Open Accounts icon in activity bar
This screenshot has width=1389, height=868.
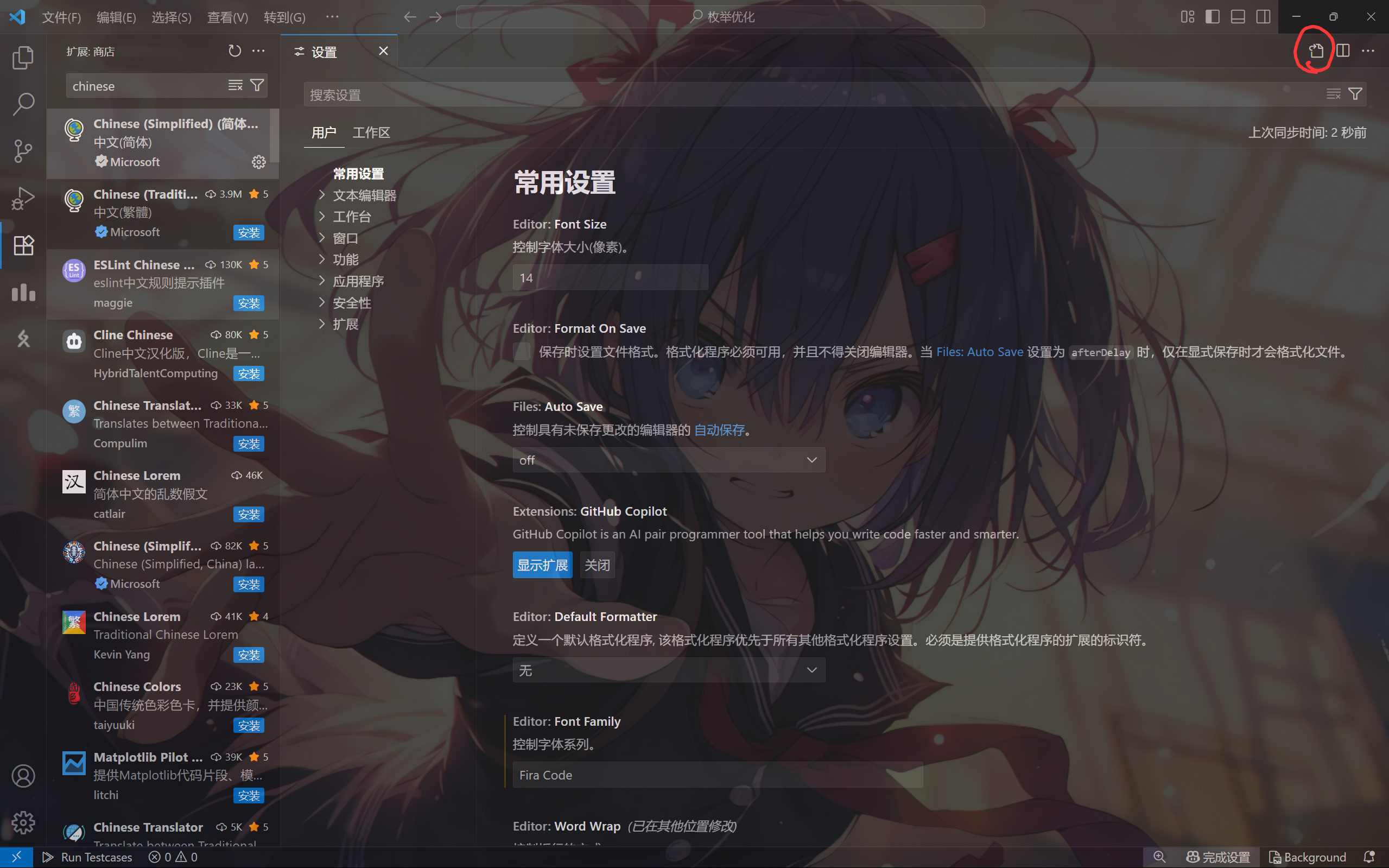(x=23, y=776)
